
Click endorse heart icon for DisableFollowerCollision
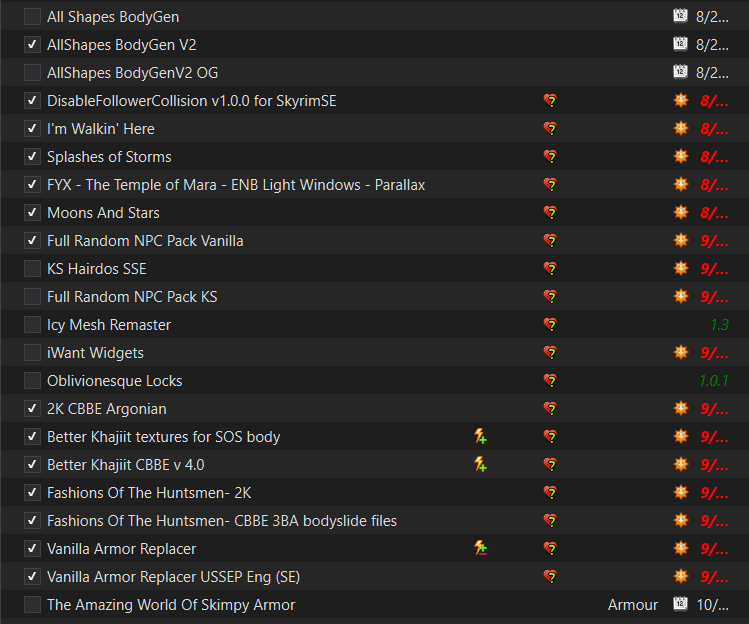[550, 101]
